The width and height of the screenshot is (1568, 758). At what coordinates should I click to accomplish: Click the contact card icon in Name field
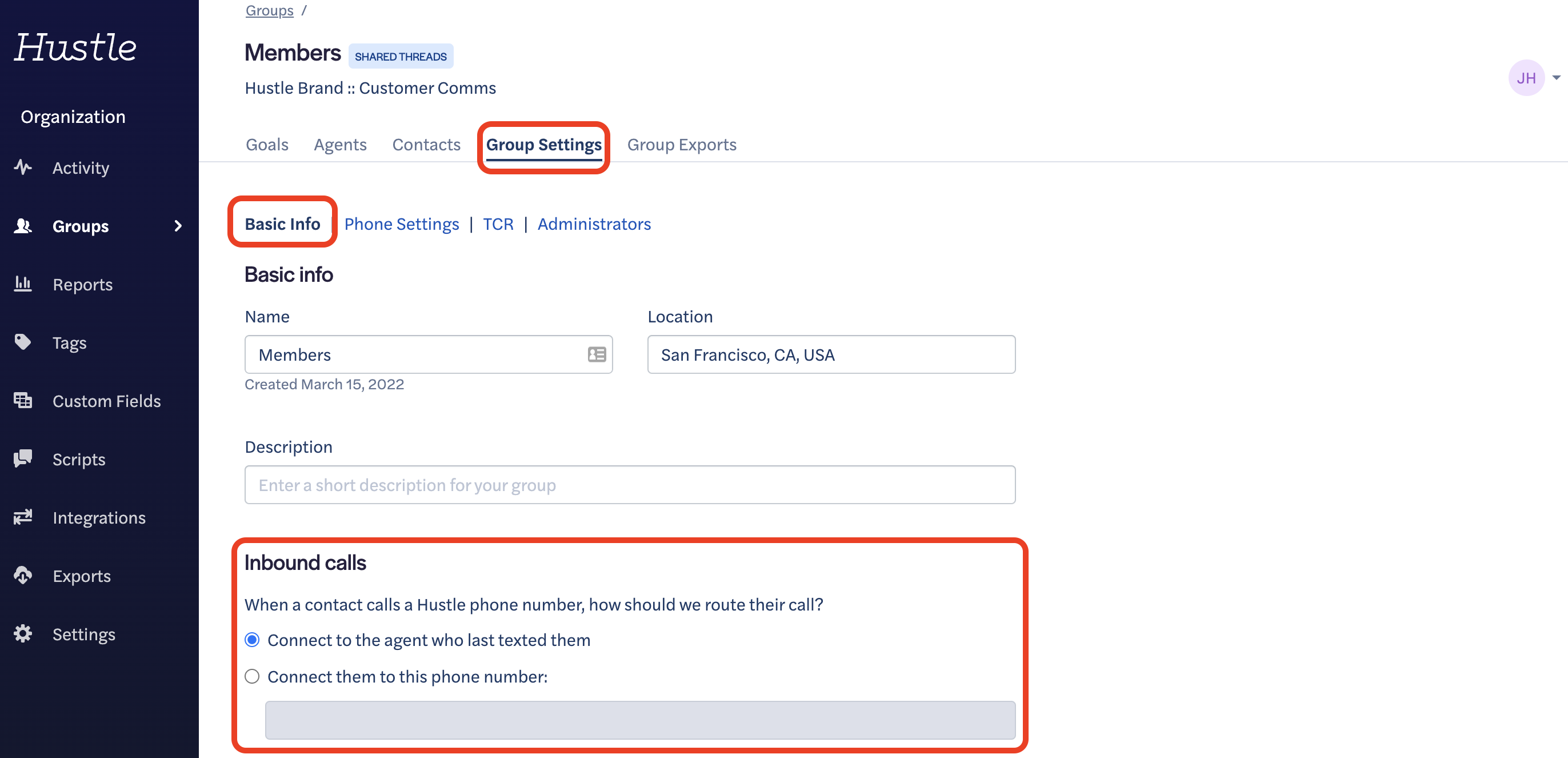point(597,354)
